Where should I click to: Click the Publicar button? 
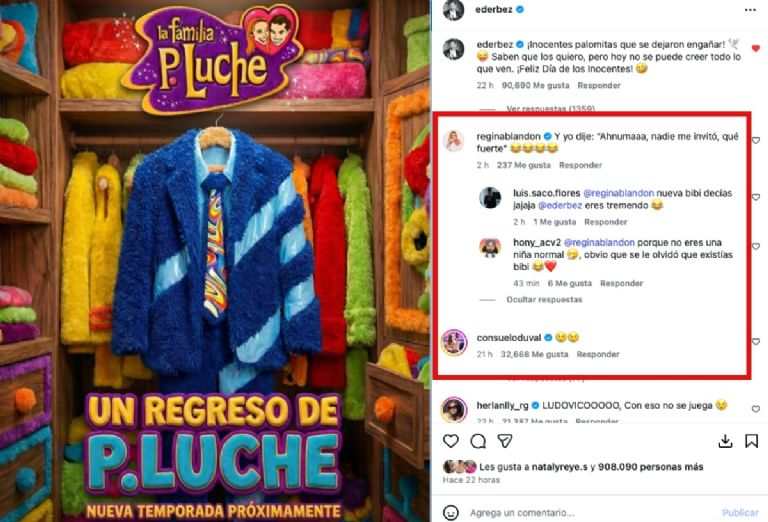click(x=740, y=512)
